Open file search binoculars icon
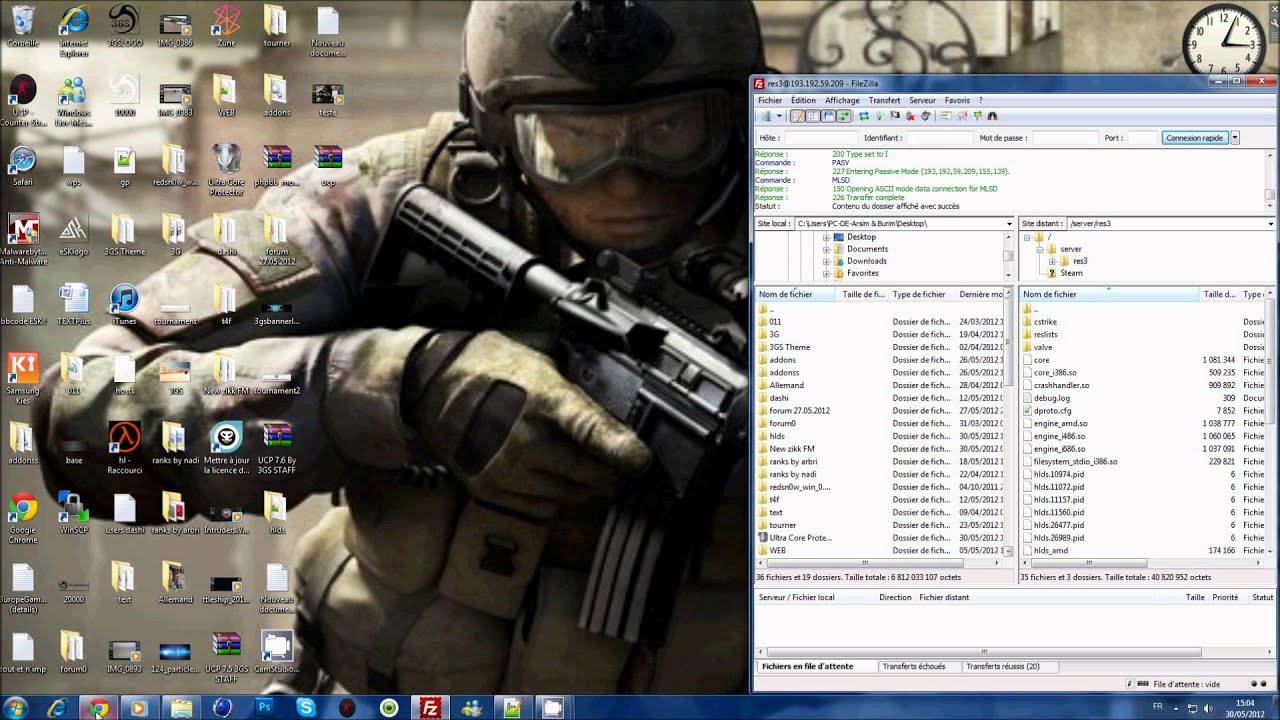The height and width of the screenshot is (720, 1280). click(992, 116)
